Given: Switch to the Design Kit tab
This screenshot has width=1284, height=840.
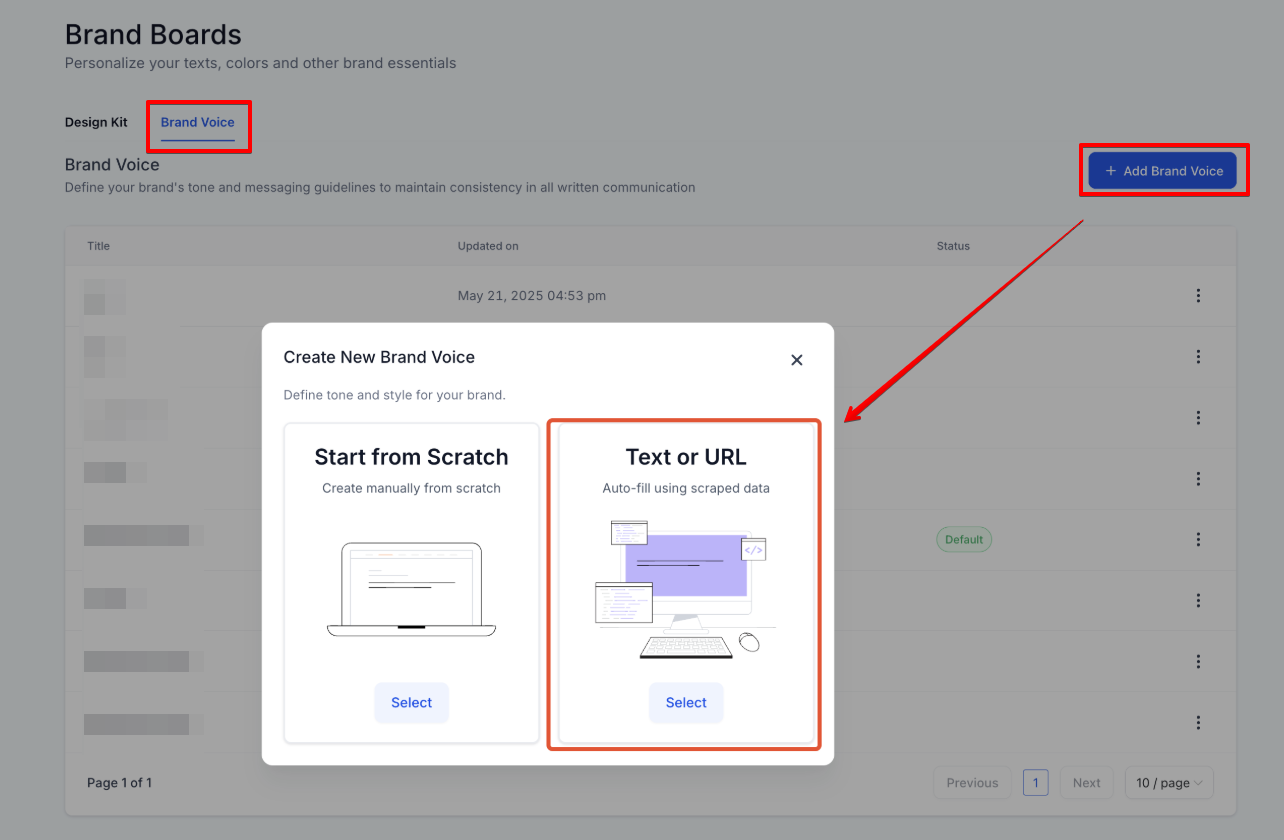Looking at the screenshot, I should coord(96,122).
